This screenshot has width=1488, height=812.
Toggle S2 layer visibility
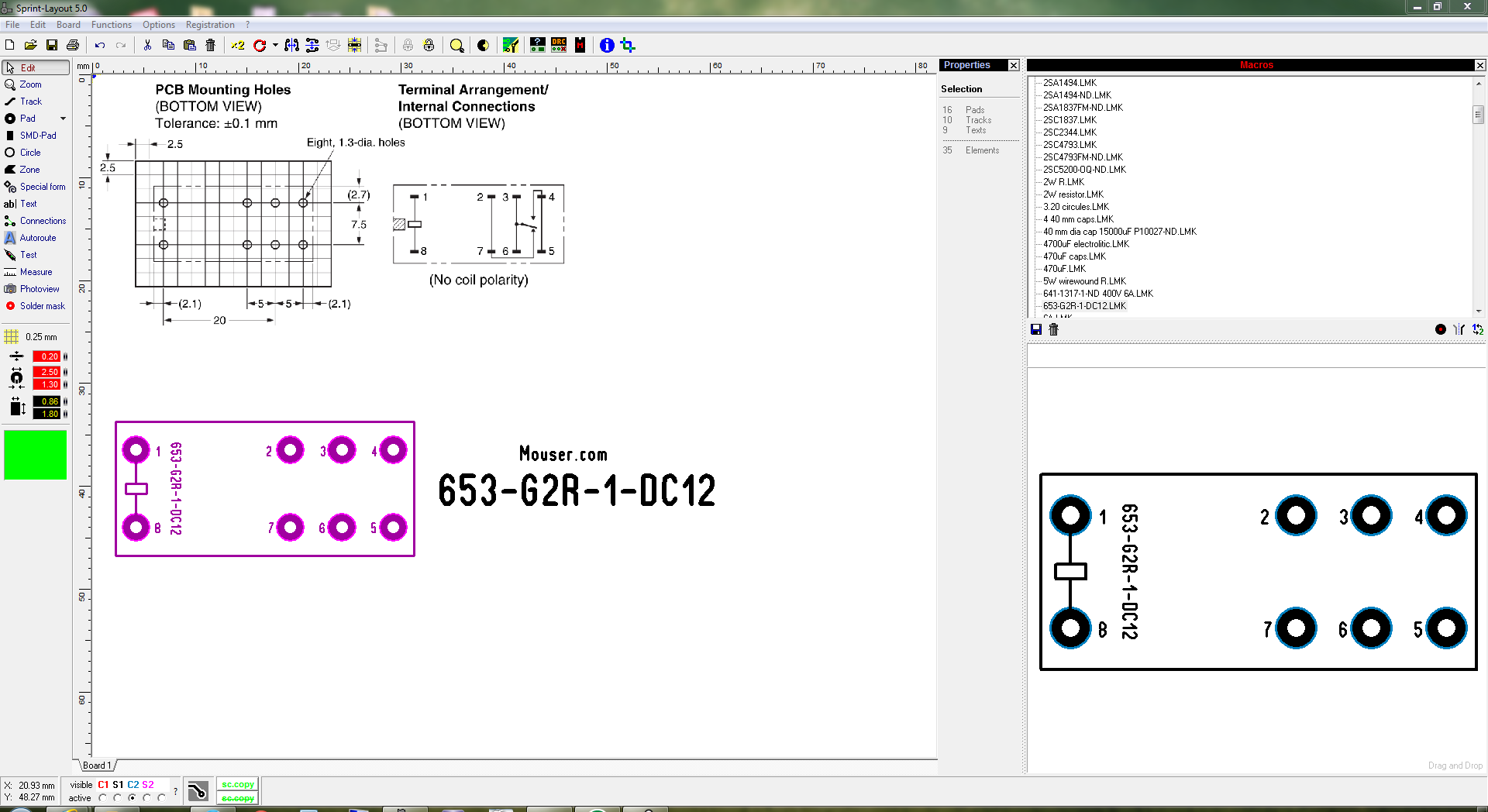coord(148,785)
